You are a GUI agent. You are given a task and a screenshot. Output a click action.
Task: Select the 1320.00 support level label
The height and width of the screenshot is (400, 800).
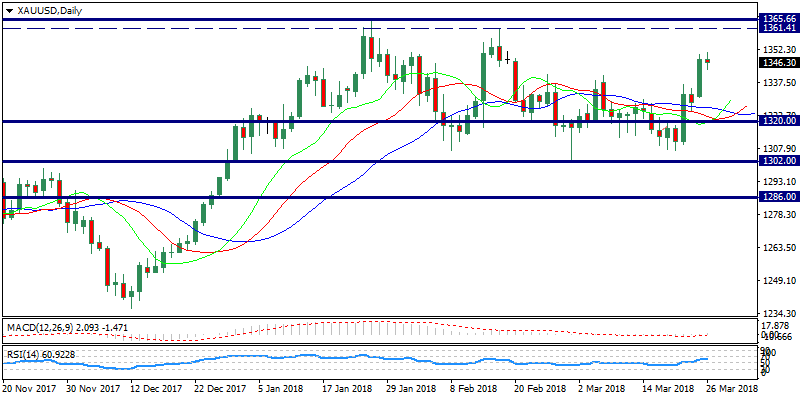tap(778, 121)
